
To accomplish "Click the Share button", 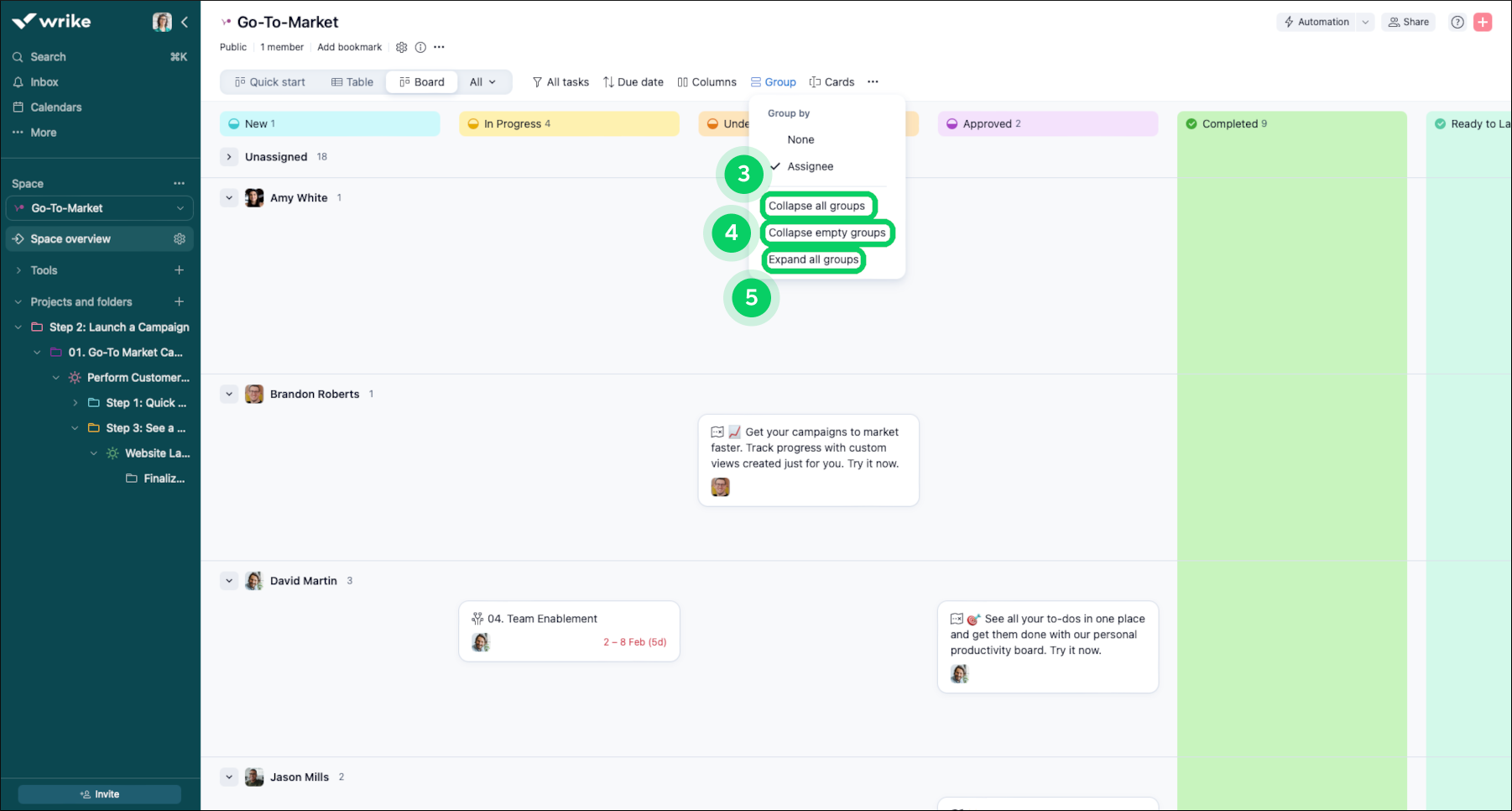I will pos(1408,23).
